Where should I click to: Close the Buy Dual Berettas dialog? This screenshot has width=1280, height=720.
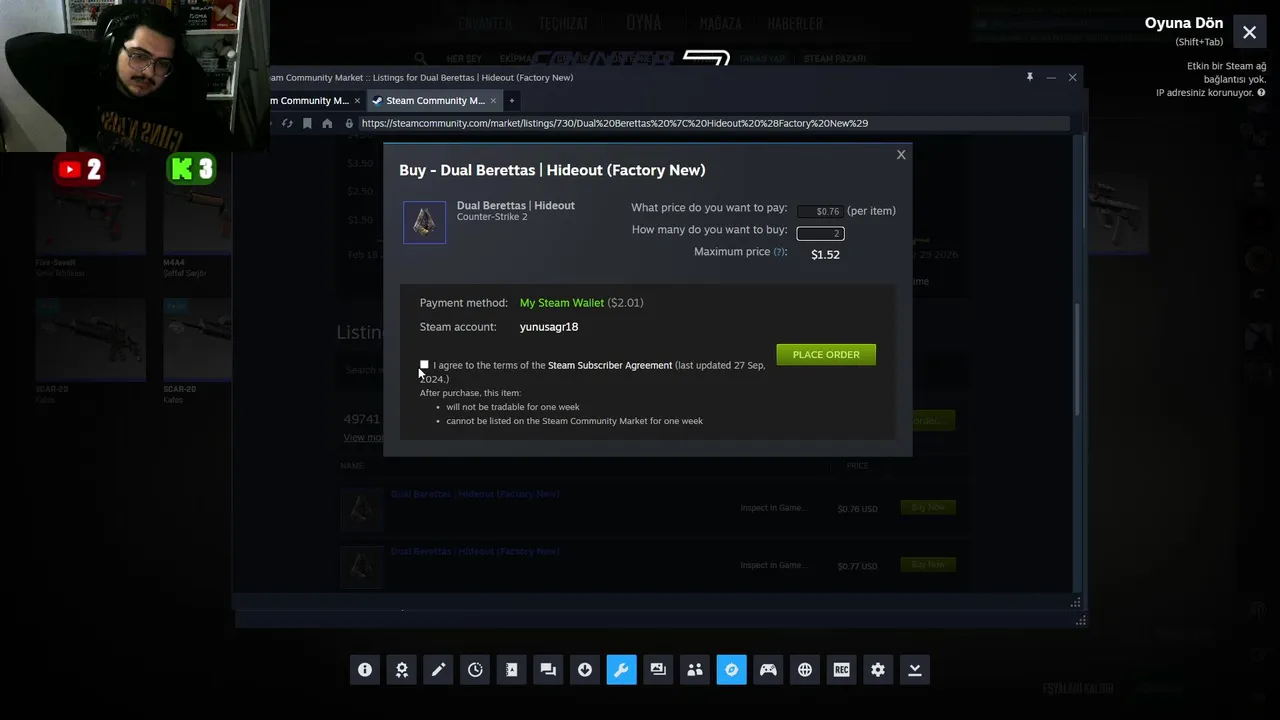coord(901,154)
